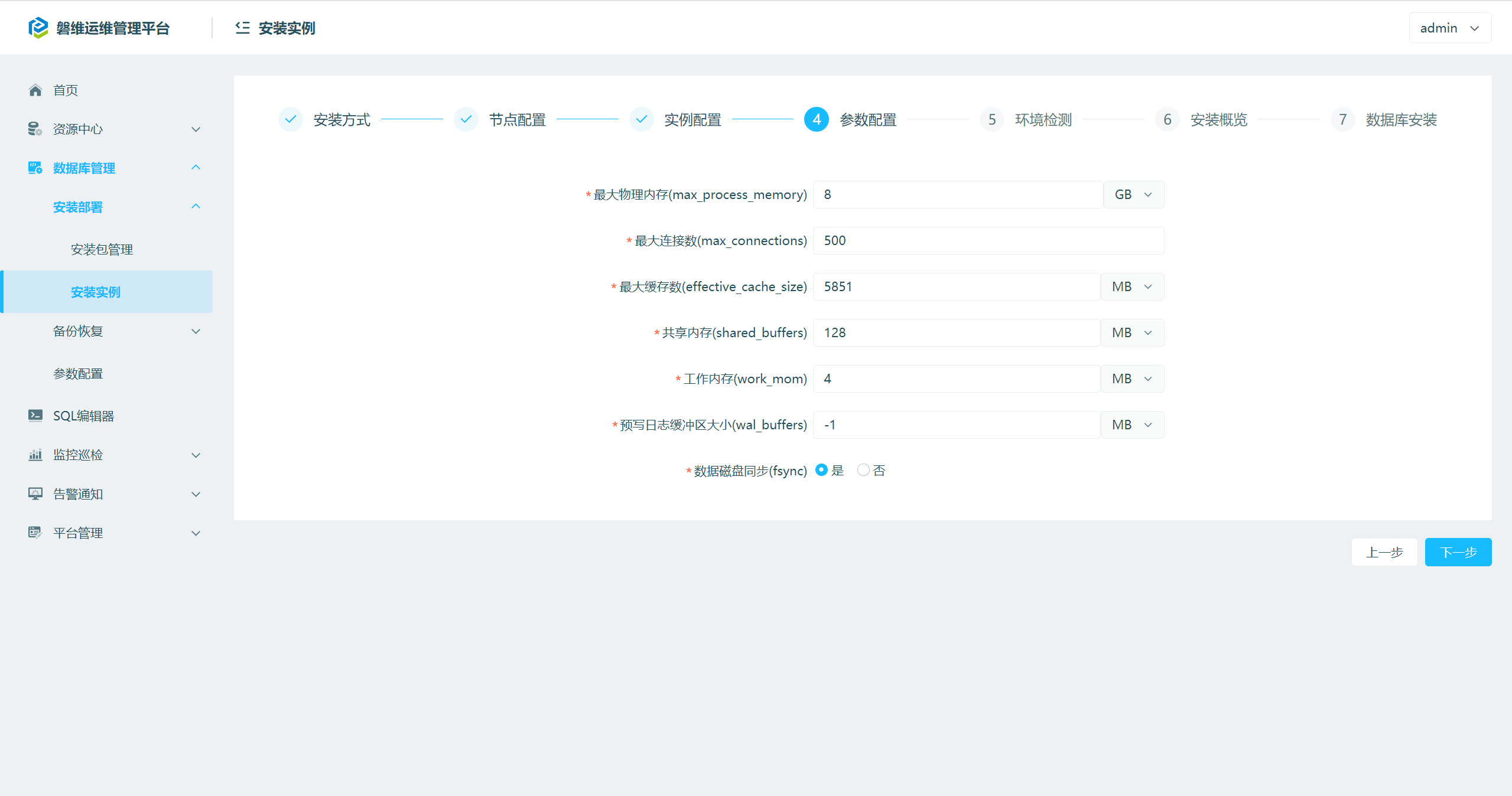Viewport: 1512px width, 796px height.
Task: Click the 平台管理 icon
Action: click(35, 533)
